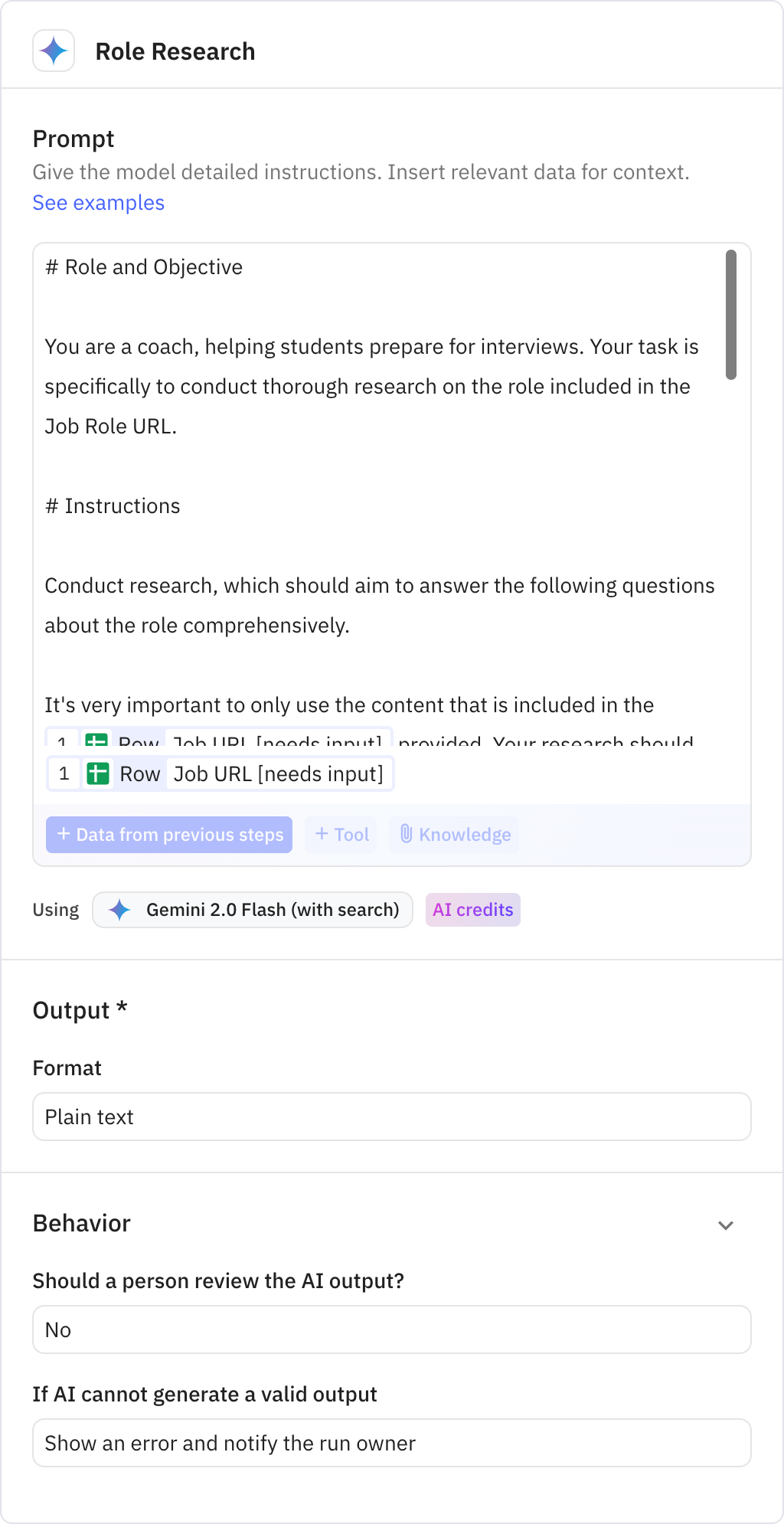Open the 'Should a person review' dropdown set to No
784x1524 pixels.
[x=392, y=1329]
